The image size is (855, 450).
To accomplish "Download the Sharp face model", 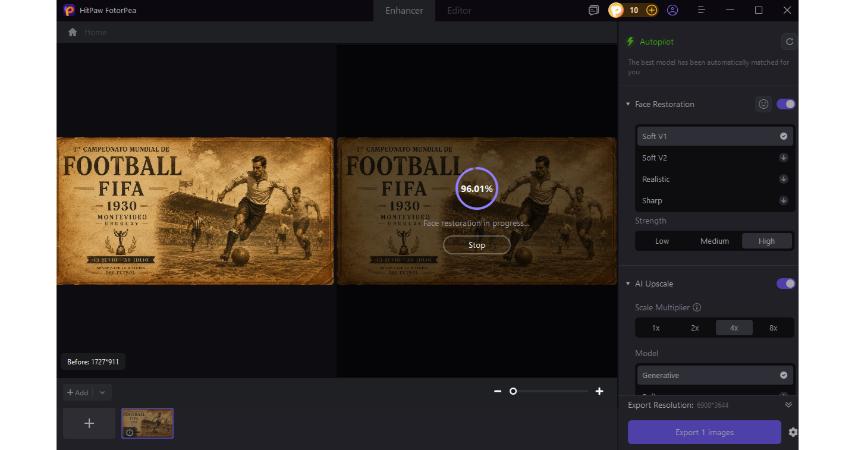I will tap(784, 200).
